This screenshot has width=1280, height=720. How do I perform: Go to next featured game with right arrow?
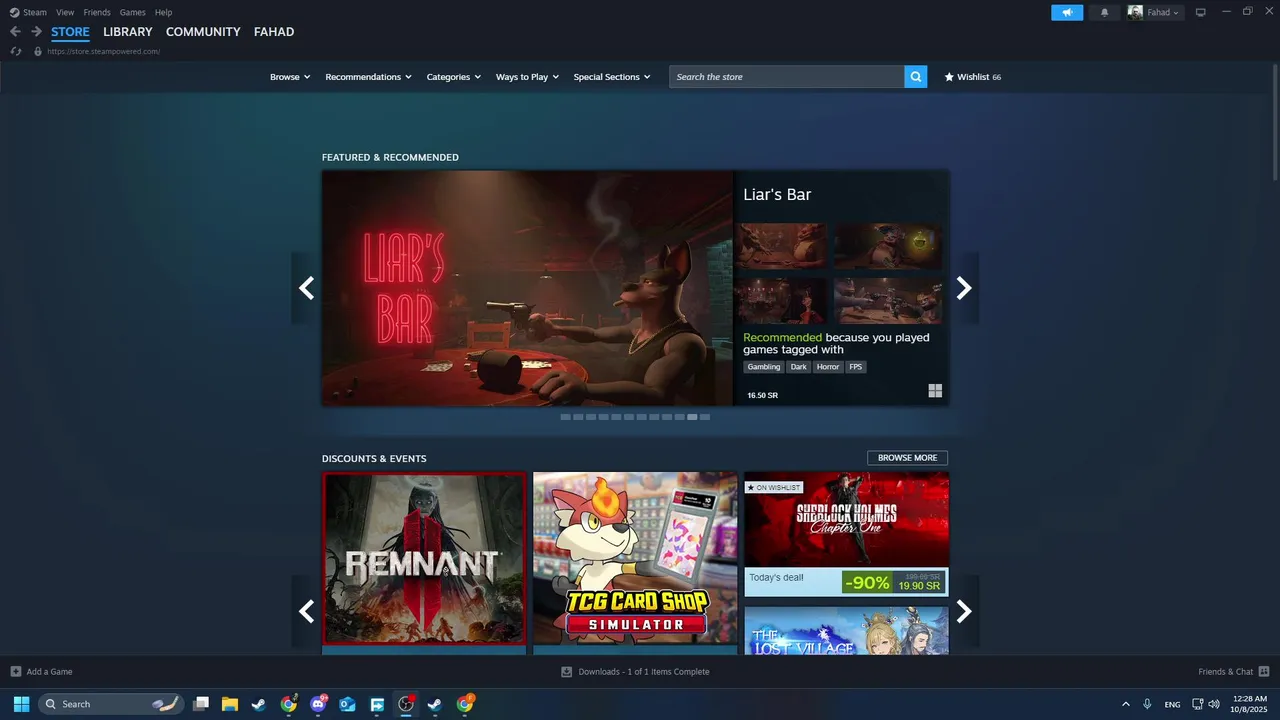click(964, 288)
